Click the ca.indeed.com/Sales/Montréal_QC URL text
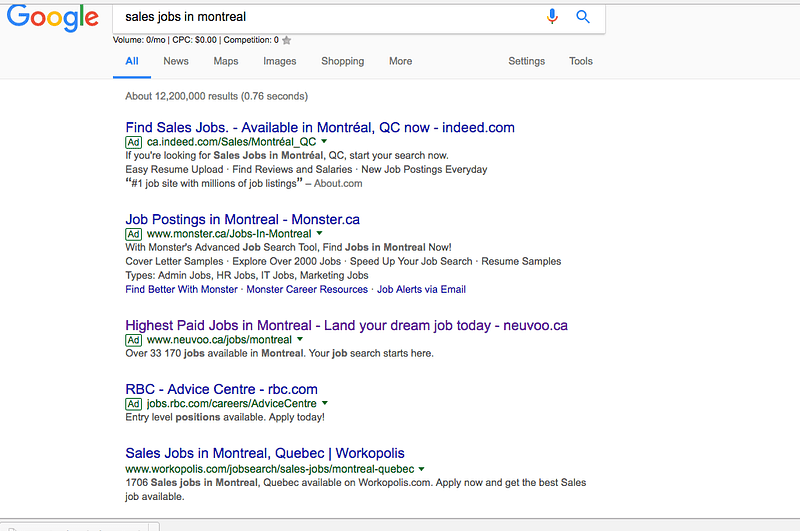Image resolution: width=800 pixels, height=531 pixels. 232,142
